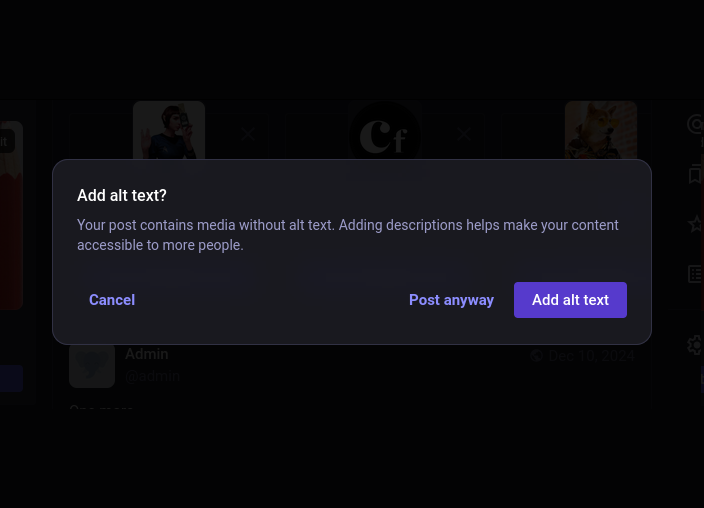Open the Preferences gear icon in the sidebar
704x508 pixels.
point(696,345)
